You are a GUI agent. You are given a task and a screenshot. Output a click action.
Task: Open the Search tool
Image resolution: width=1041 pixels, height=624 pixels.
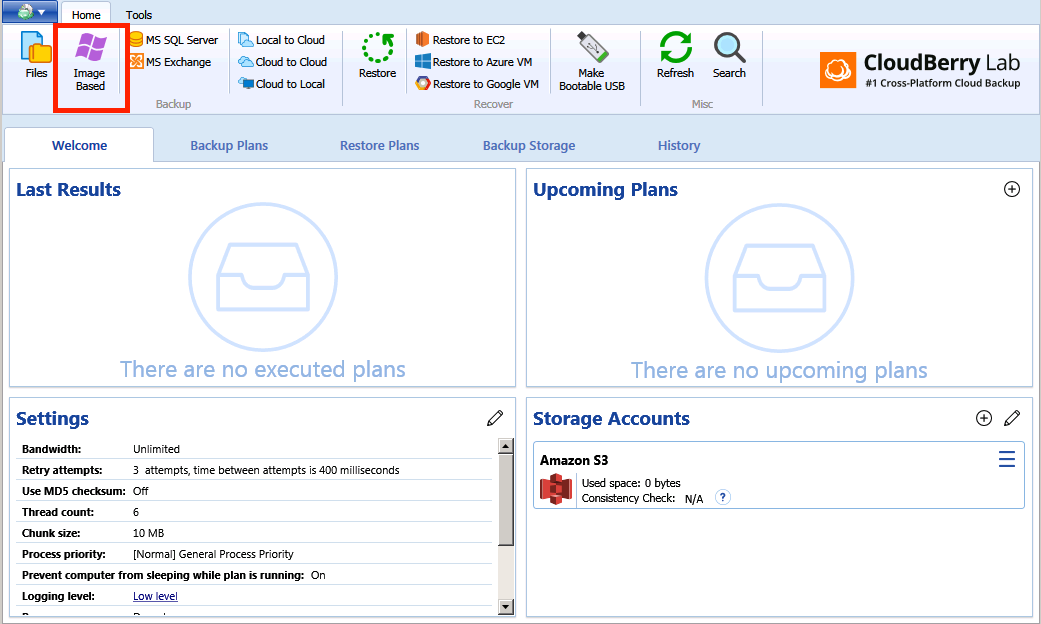(729, 56)
